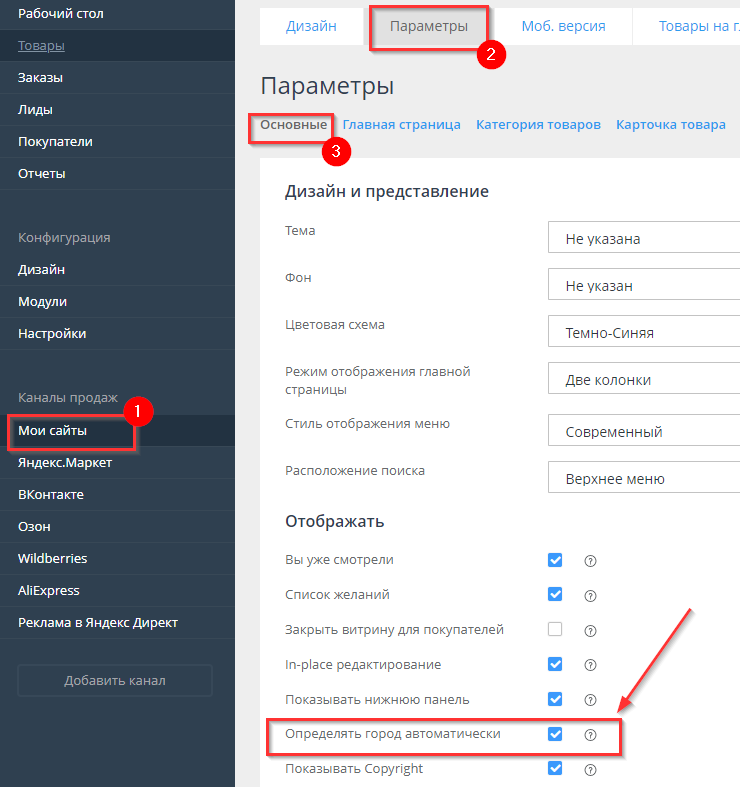
Task: Open the 'Моб. версия' tab
Action: click(x=563, y=26)
